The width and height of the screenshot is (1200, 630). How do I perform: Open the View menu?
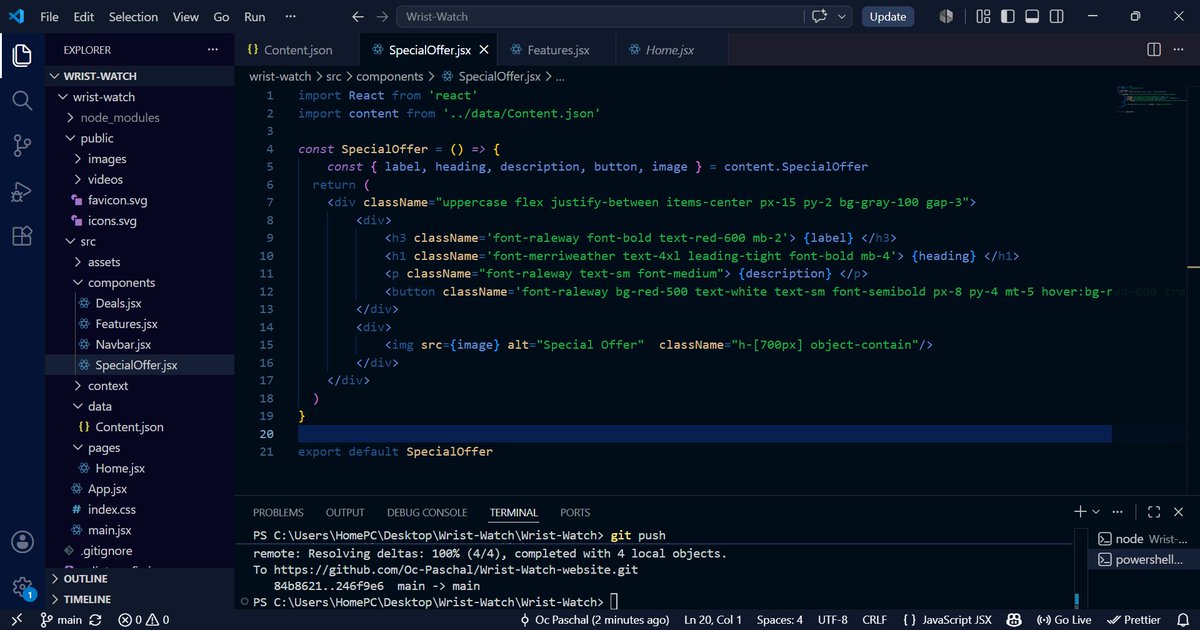pos(185,17)
